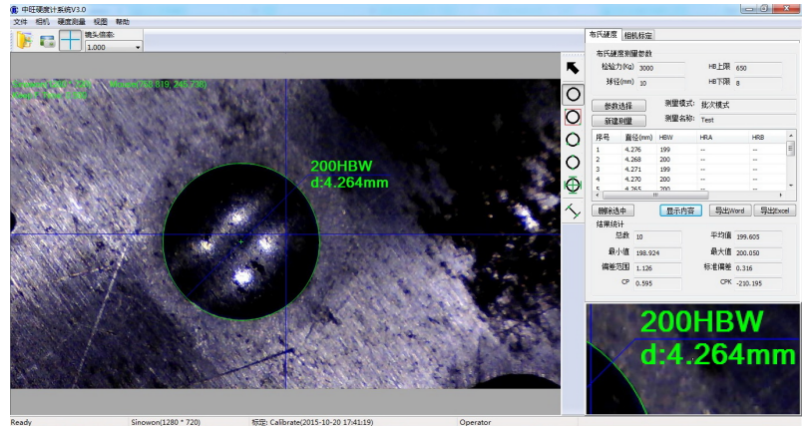Click the camera capture toolbar icon
Image resolution: width=810 pixels, height=426 pixels.
click(46, 41)
